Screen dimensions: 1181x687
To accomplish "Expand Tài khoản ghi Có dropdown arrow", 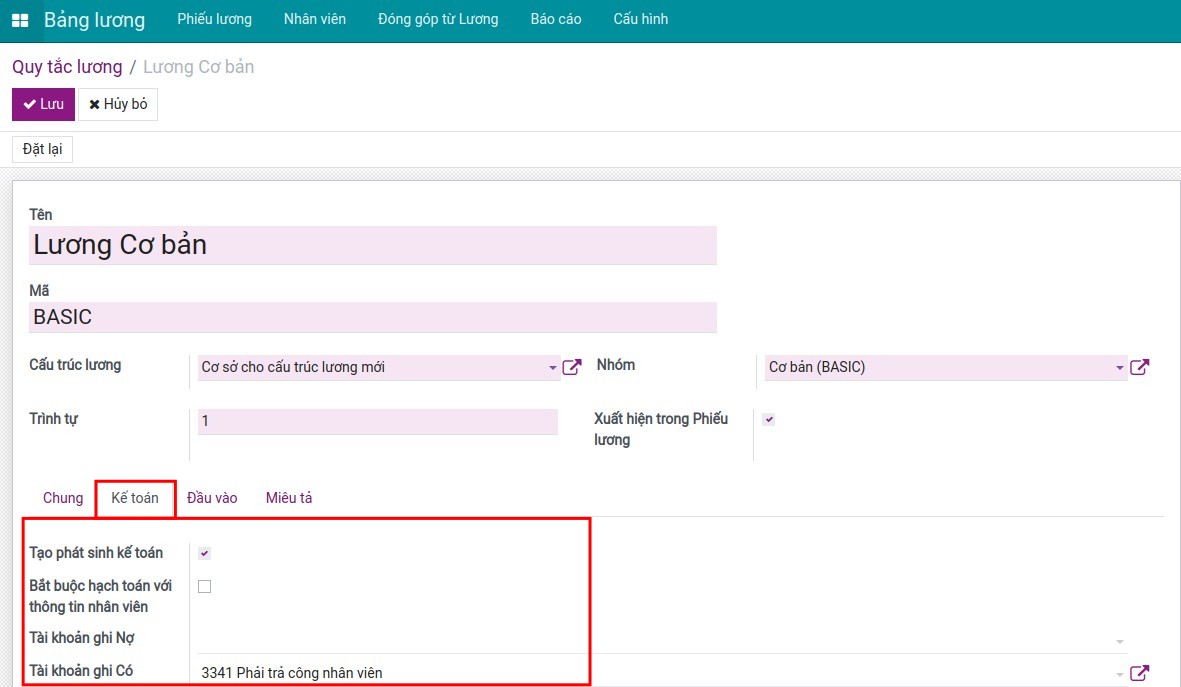I will coord(1120,674).
